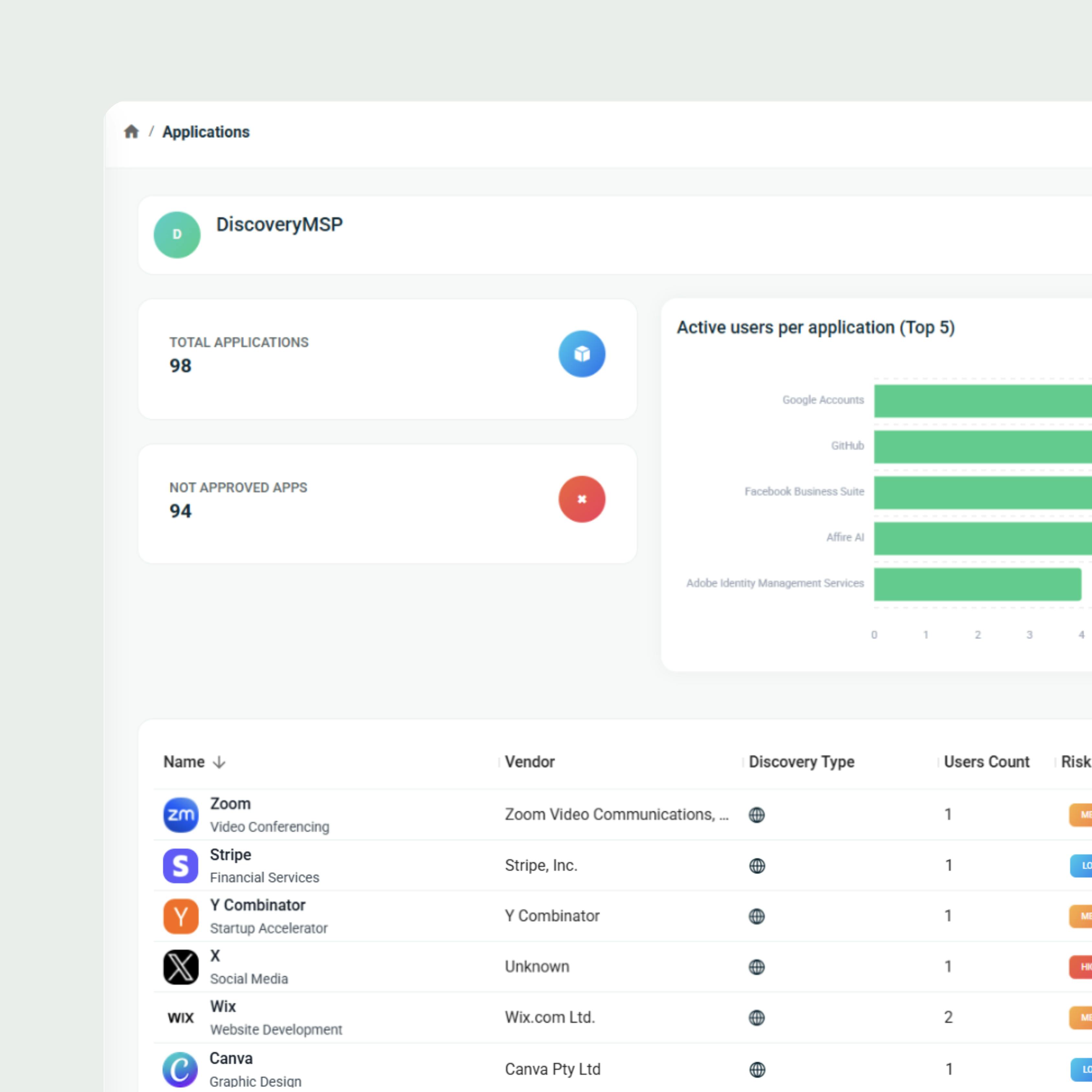Click the blue Total Applications cube icon
Viewport: 1092px width, 1092px height.
pos(582,354)
